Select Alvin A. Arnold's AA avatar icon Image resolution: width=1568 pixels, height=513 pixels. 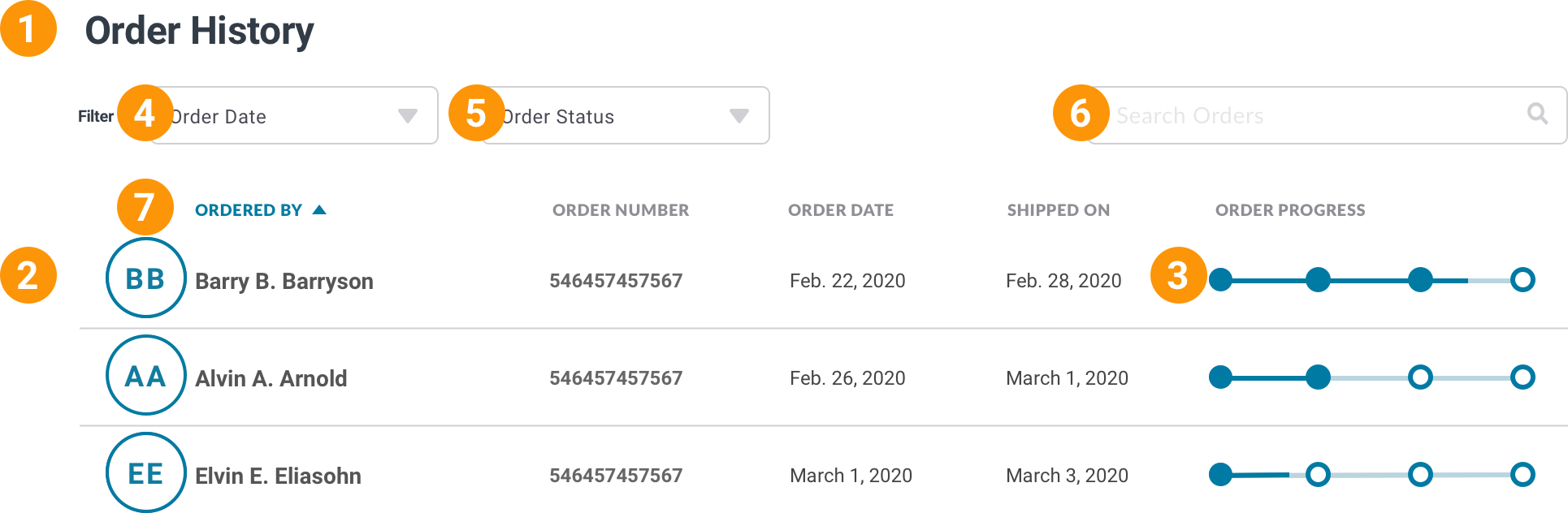click(145, 377)
